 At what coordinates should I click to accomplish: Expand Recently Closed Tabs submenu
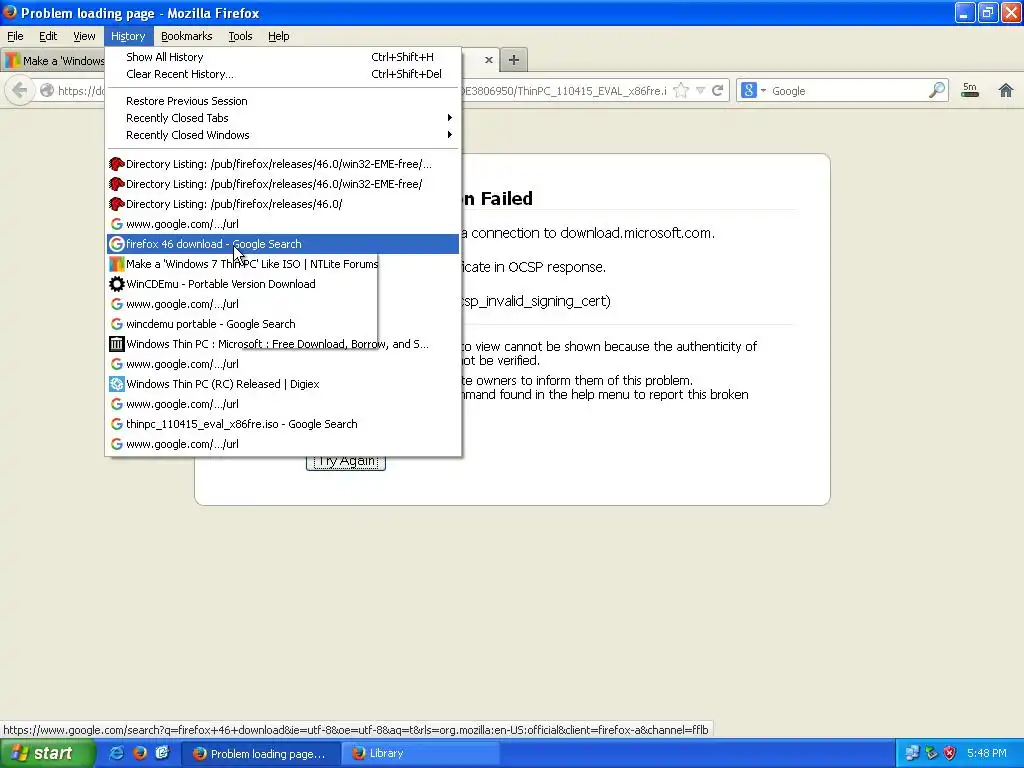[x=283, y=118]
